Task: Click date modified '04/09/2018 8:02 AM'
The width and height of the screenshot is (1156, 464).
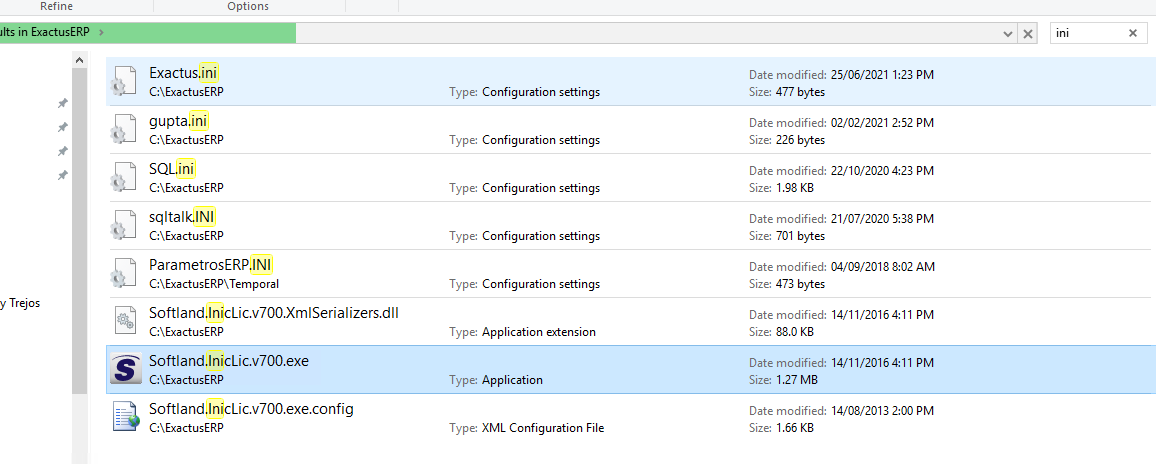Action: click(x=882, y=266)
